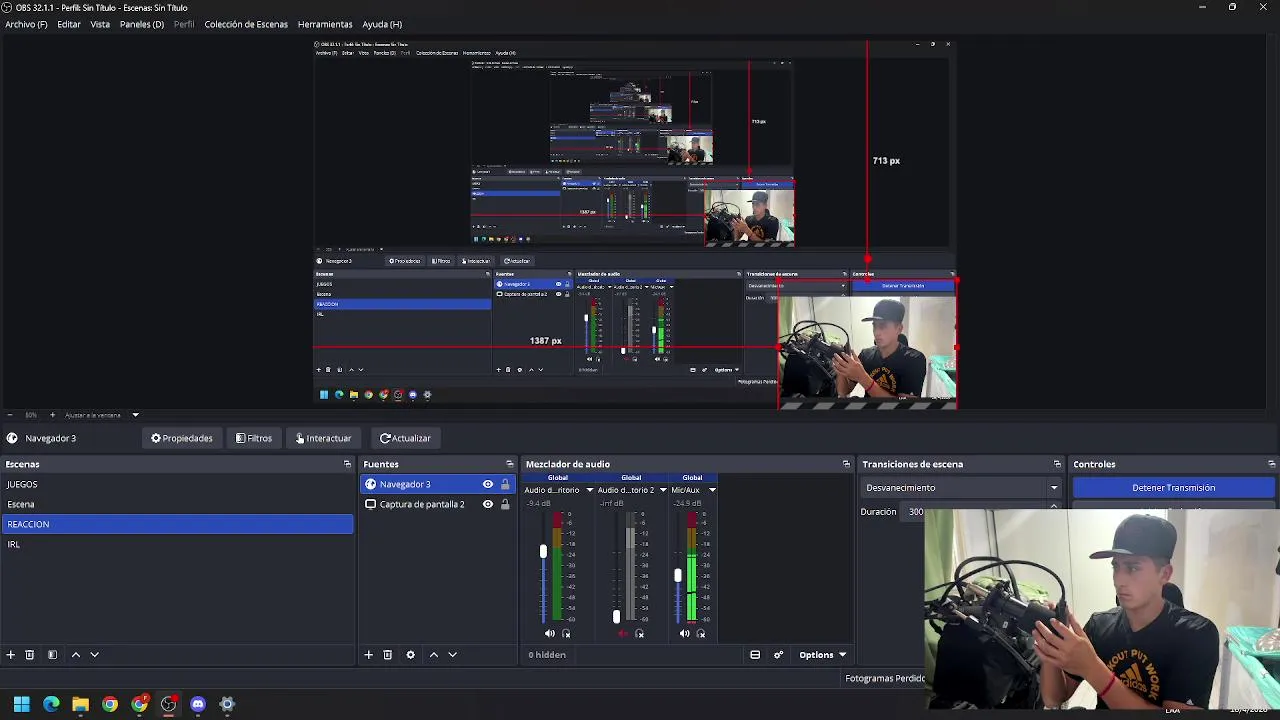This screenshot has width=1280, height=720.
Task: Toggle monitoring for Audio d...ritorio channel
Action: coord(566,633)
